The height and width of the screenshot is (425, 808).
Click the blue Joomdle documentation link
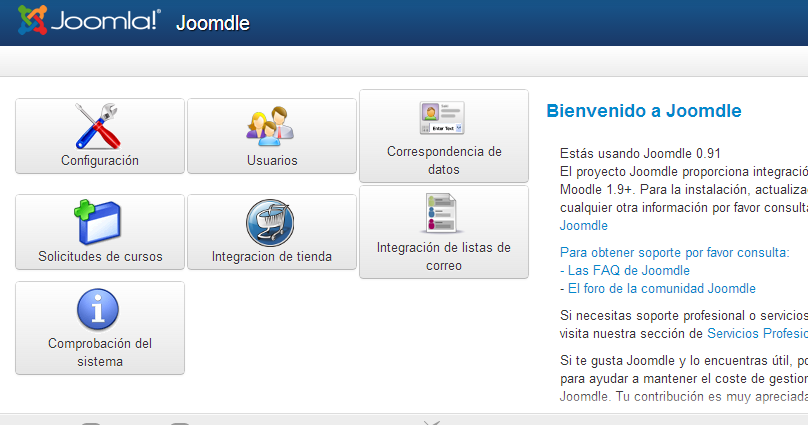point(583,226)
